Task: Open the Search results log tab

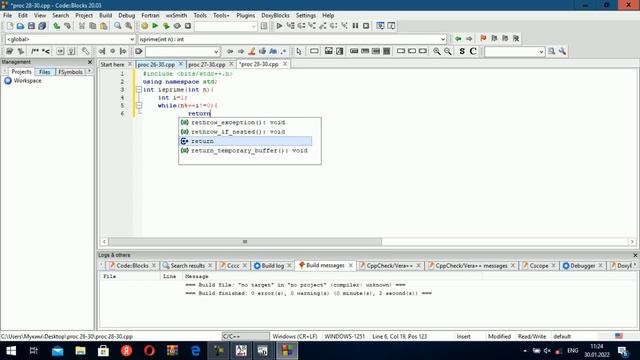Action: [187, 265]
